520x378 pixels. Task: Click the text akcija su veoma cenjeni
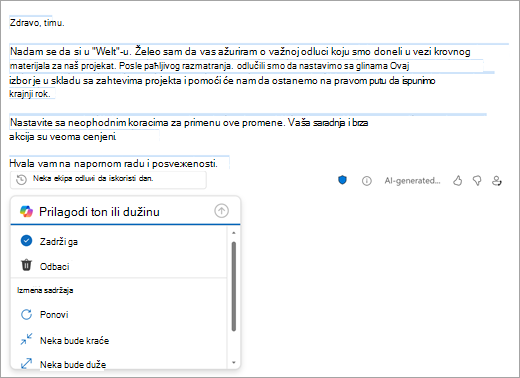click(63, 137)
